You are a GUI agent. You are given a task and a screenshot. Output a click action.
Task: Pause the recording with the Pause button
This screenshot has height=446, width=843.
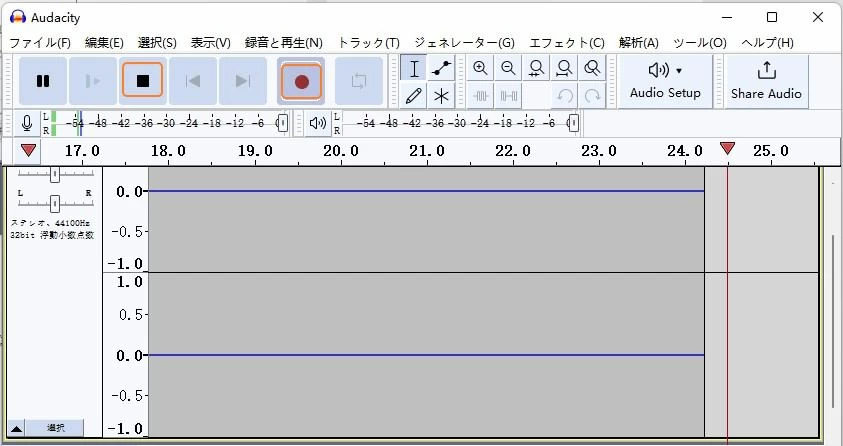(x=43, y=81)
